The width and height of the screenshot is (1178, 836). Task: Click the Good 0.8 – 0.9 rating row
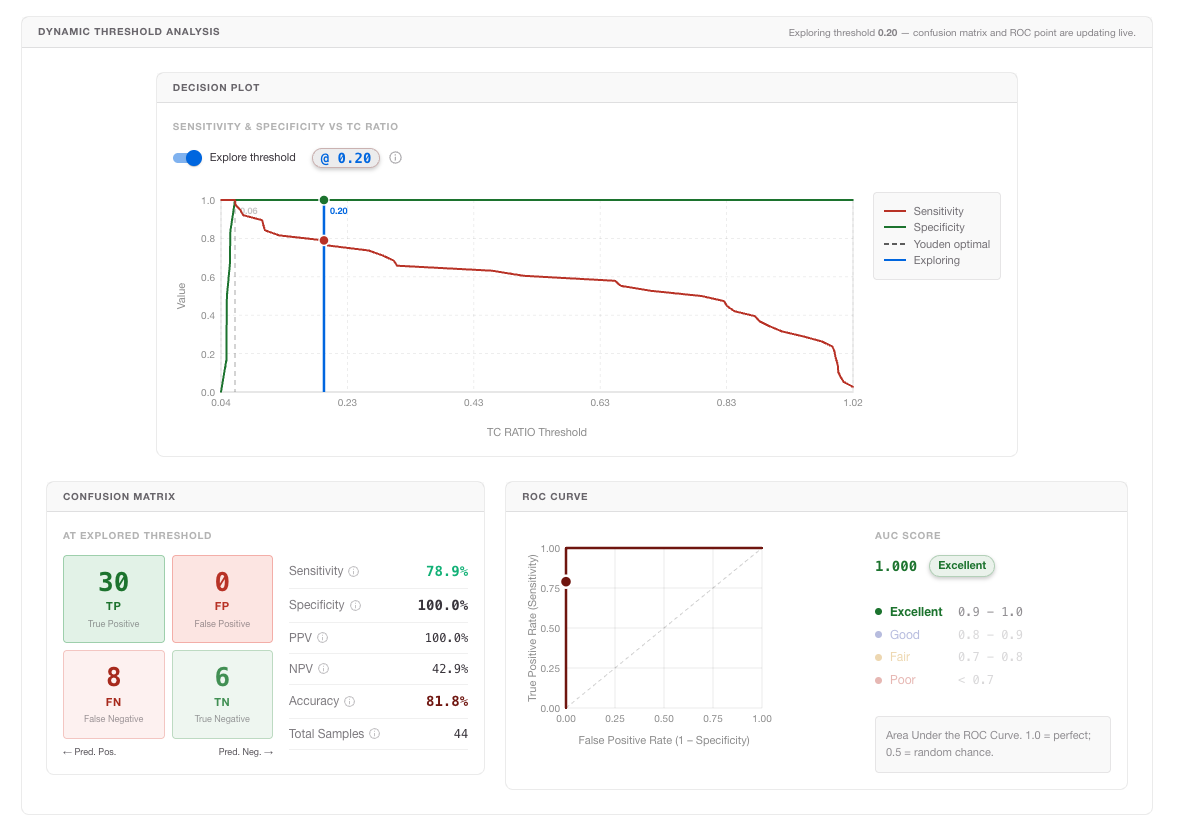point(949,635)
